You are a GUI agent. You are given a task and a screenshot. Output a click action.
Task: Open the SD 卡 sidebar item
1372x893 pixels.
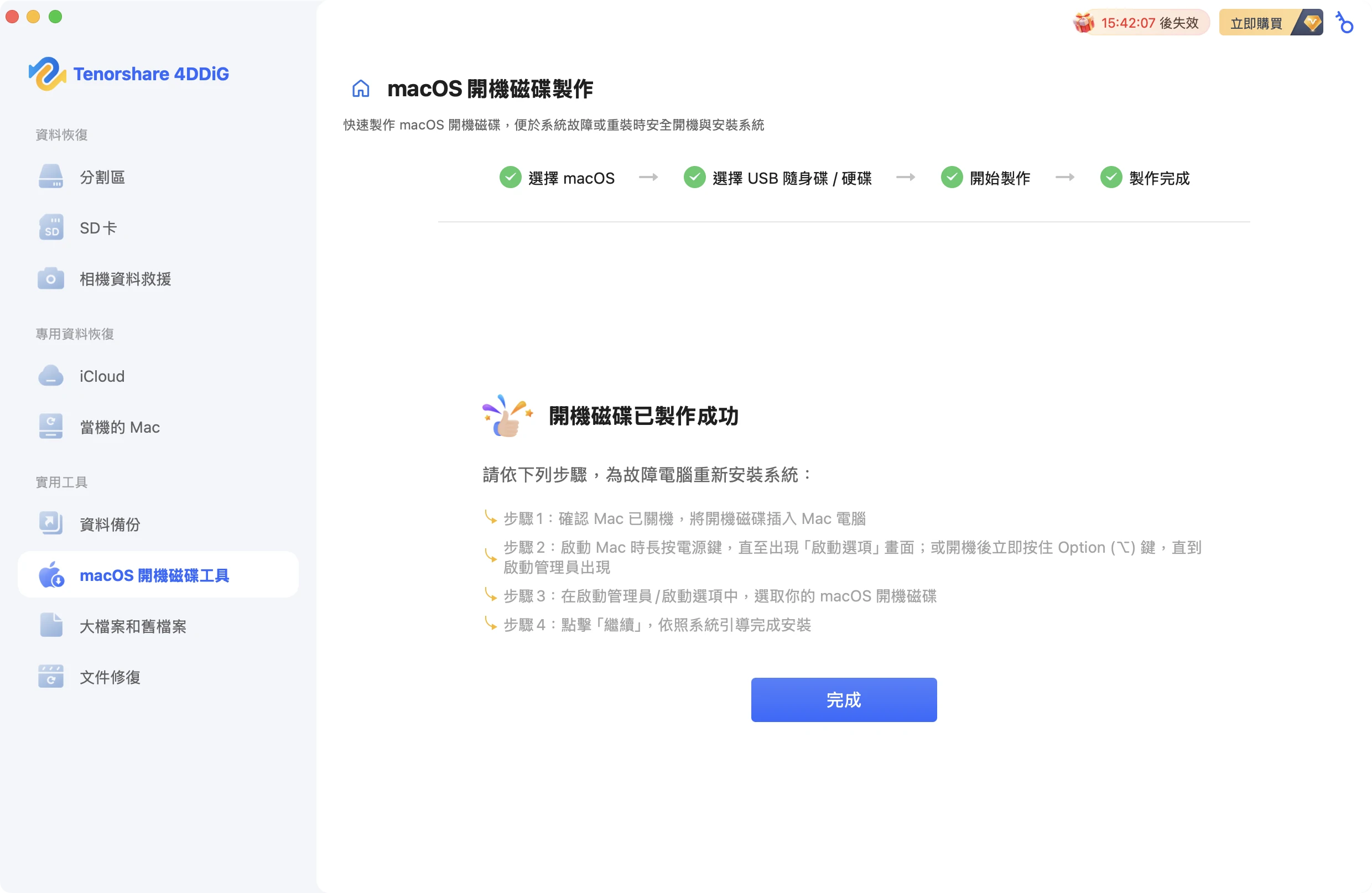[158, 228]
